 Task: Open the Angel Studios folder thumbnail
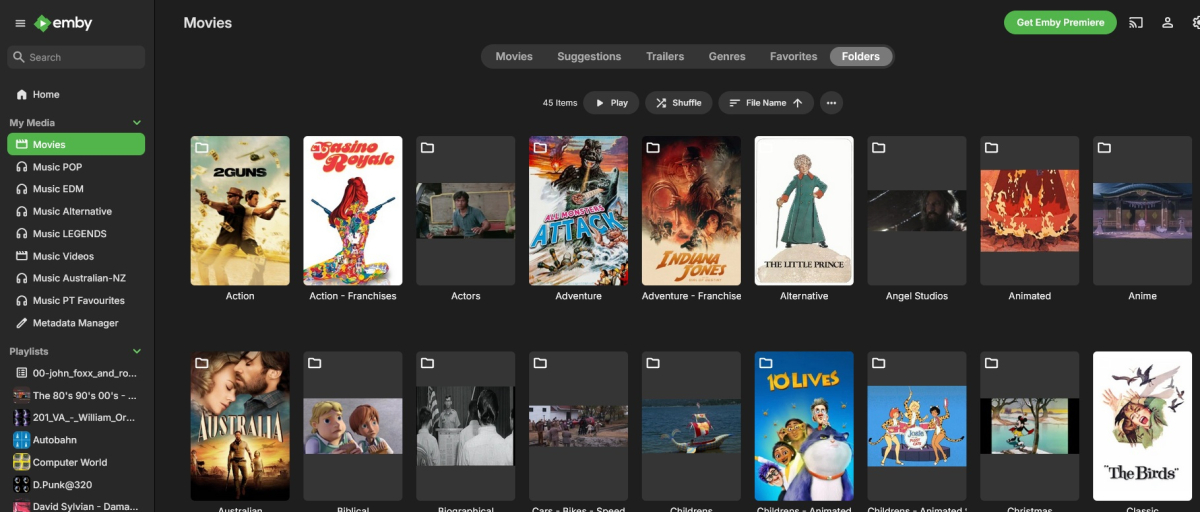tap(917, 211)
